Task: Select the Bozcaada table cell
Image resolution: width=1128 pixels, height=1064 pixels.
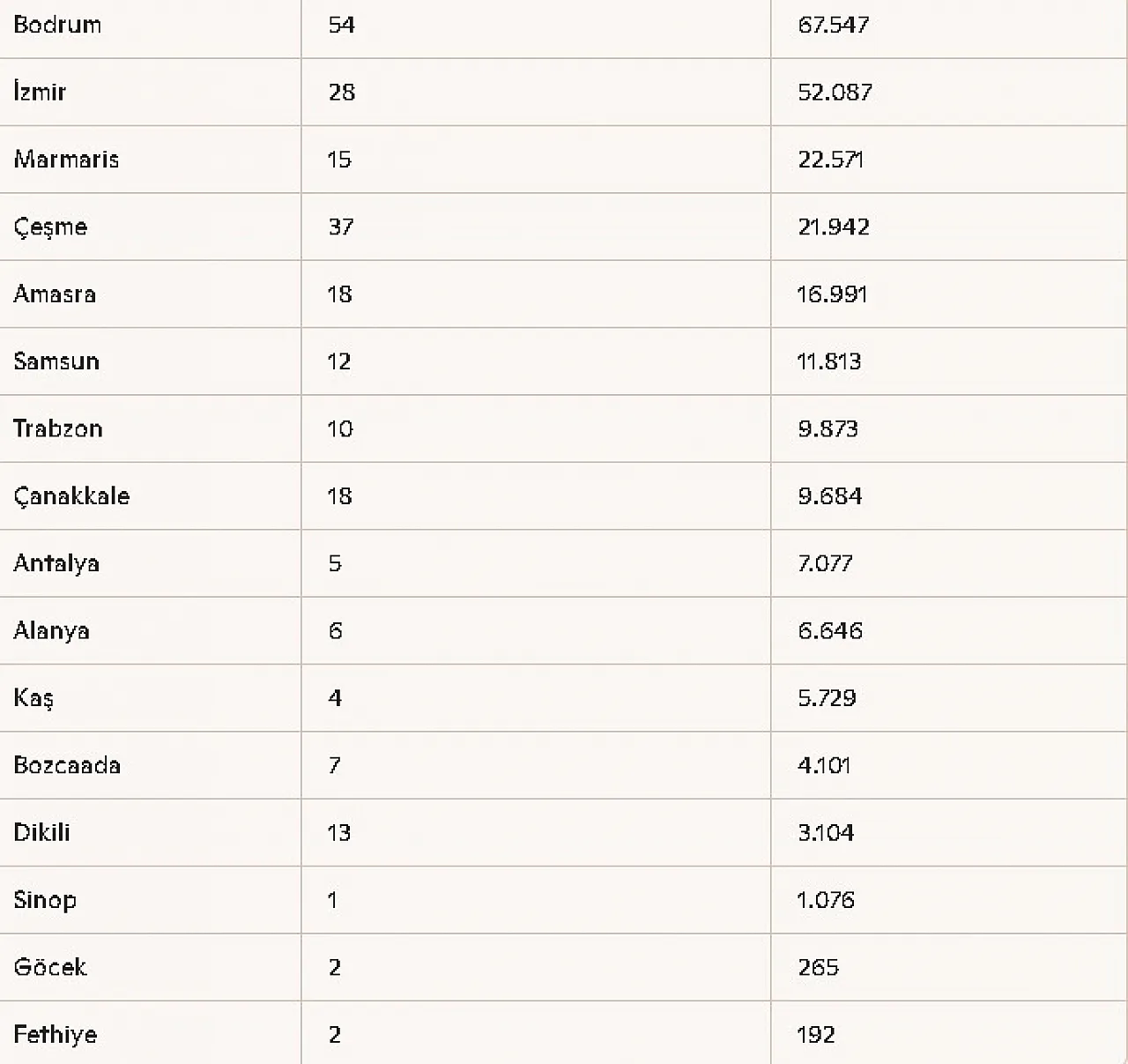Action: (x=67, y=765)
